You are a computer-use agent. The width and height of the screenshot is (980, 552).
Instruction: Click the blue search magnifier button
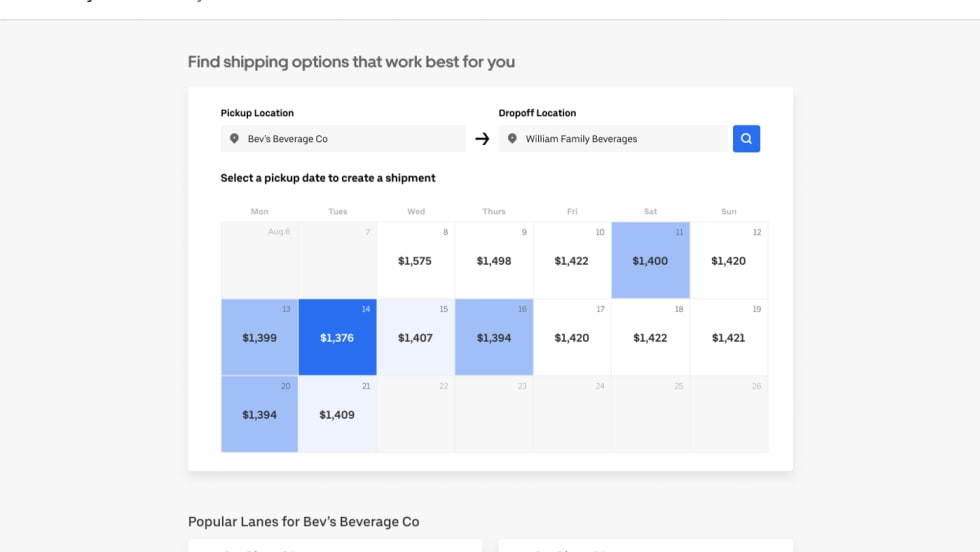point(746,139)
